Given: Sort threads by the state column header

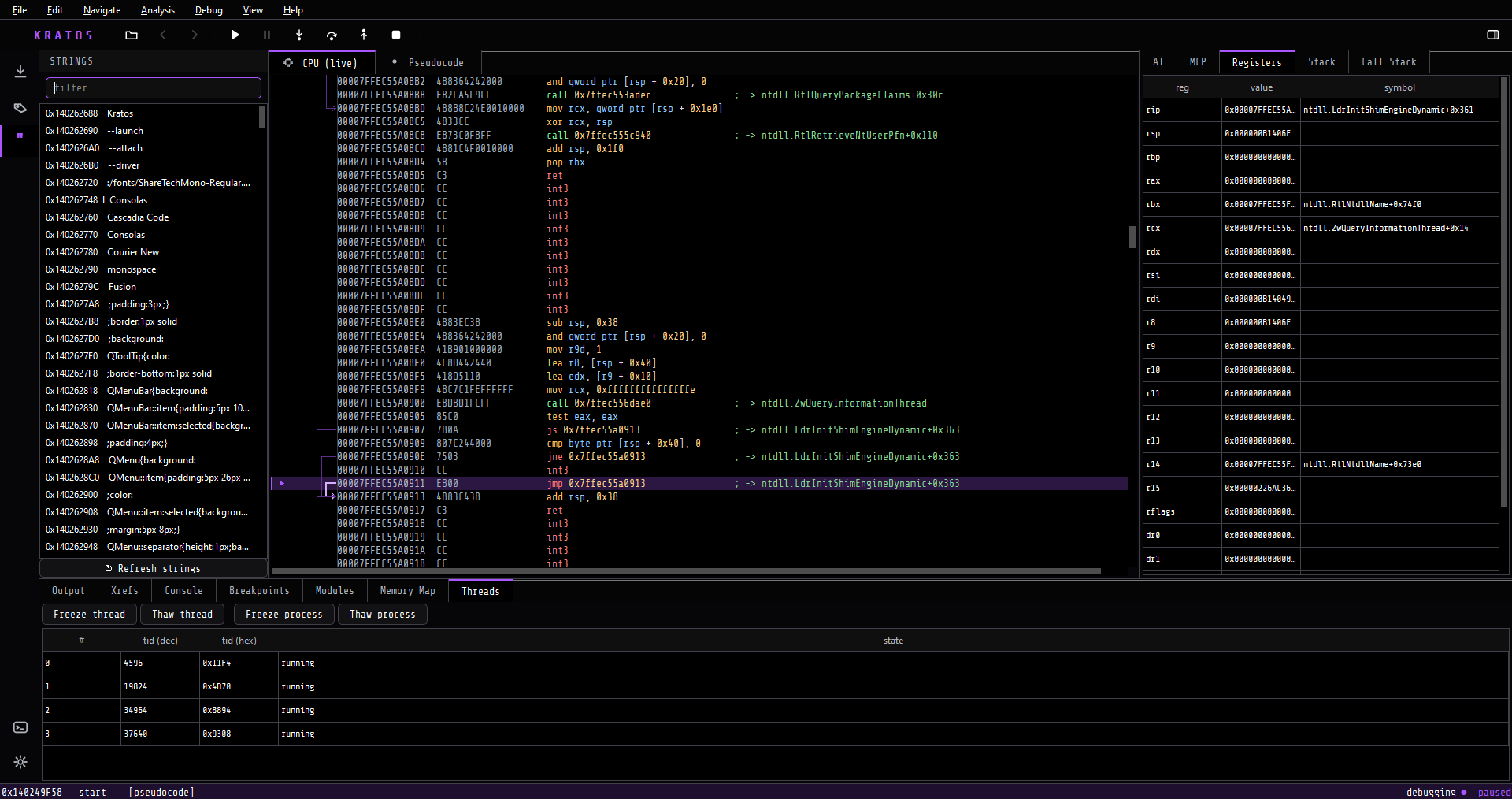Looking at the screenshot, I should pyautogui.click(x=893, y=641).
